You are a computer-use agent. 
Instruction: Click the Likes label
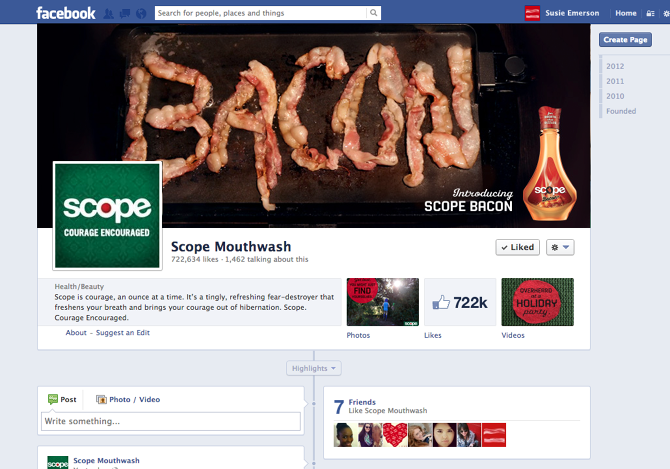point(432,335)
